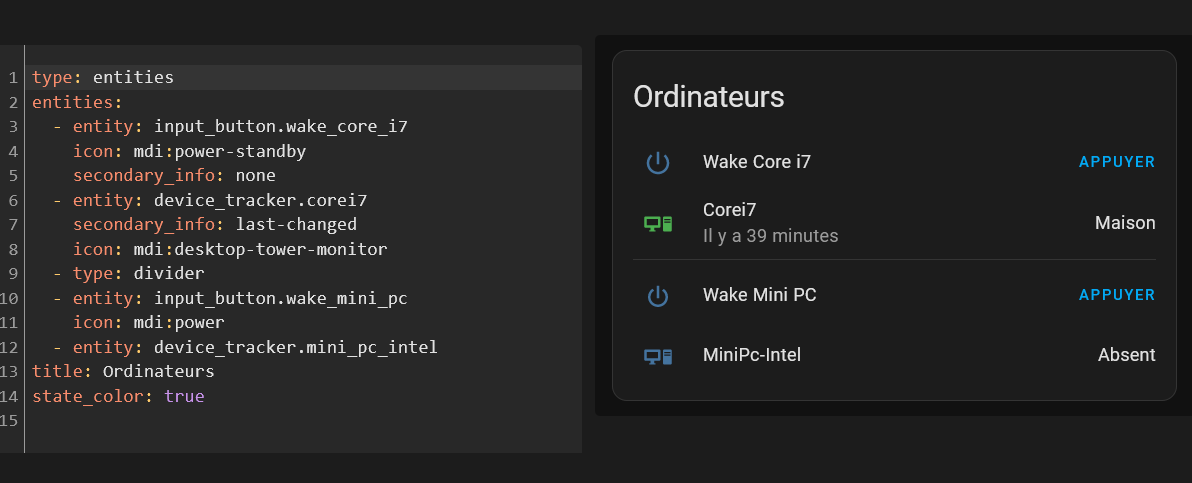This screenshot has height=483, width=1192.
Task: Click the Maison state text
Action: [1125, 223]
